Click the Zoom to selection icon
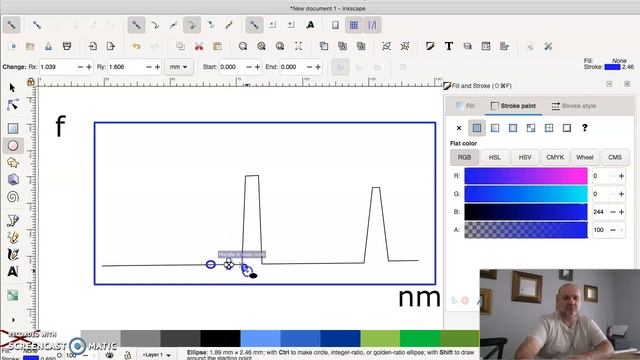Viewport: 640px width, 360px height. tap(243, 47)
